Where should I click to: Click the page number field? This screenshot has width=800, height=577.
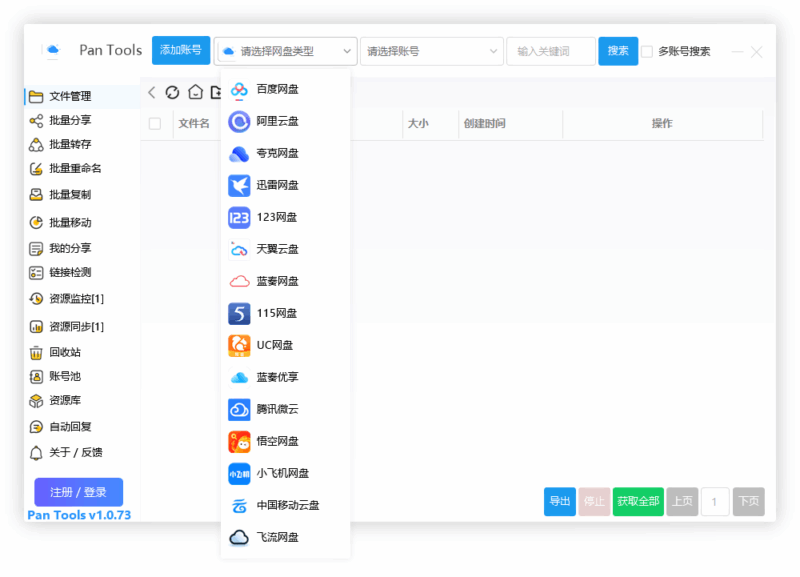(x=715, y=502)
